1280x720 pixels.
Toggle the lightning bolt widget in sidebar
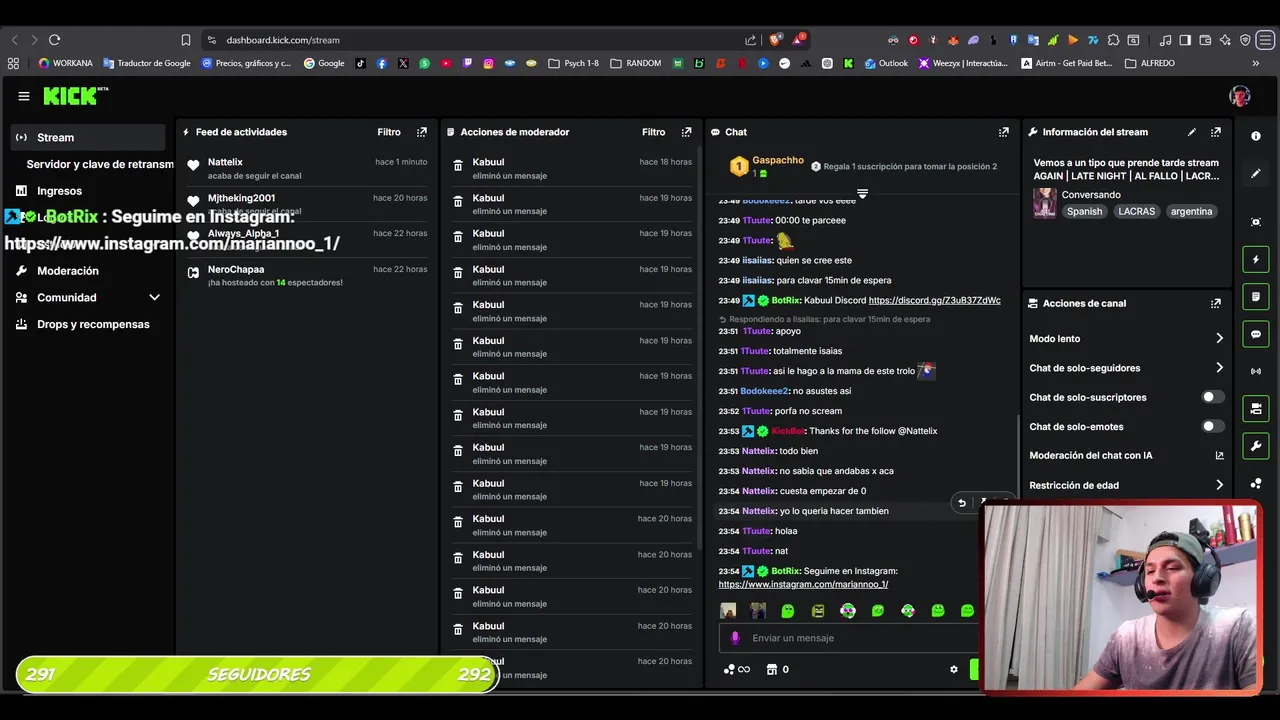(x=1256, y=260)
